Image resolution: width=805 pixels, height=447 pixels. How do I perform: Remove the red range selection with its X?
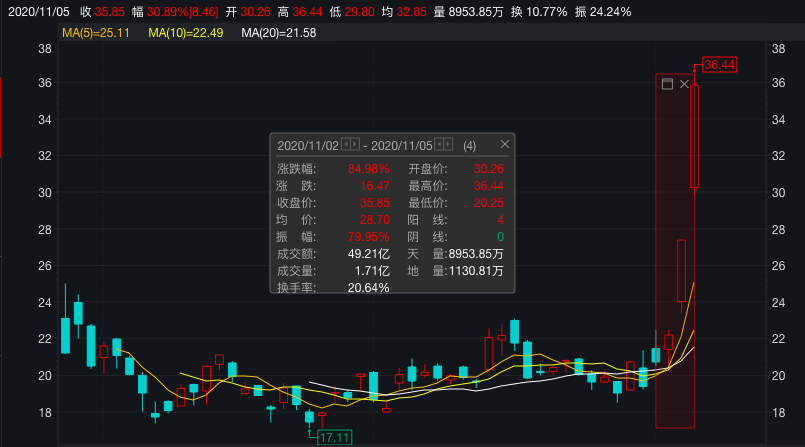click(684, 85)
